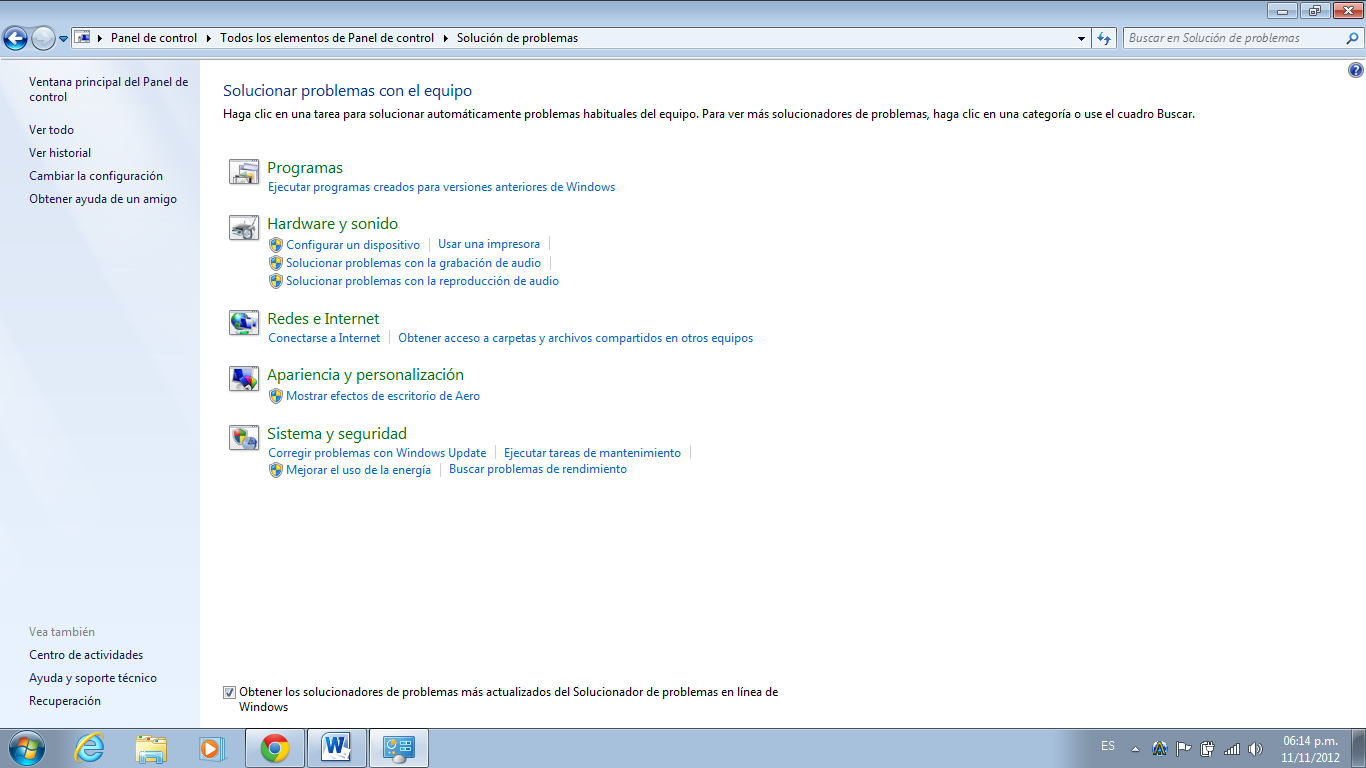Open the shield icon beside Configurar un dispositivo
Screen dimensions: 1366x768
tap(276, 244)
